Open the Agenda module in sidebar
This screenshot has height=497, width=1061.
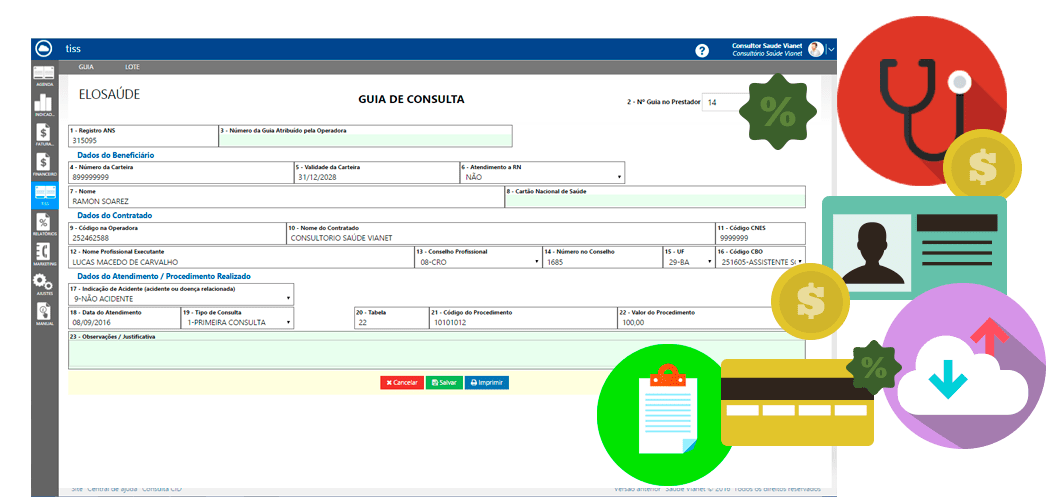tap(44, 75)
